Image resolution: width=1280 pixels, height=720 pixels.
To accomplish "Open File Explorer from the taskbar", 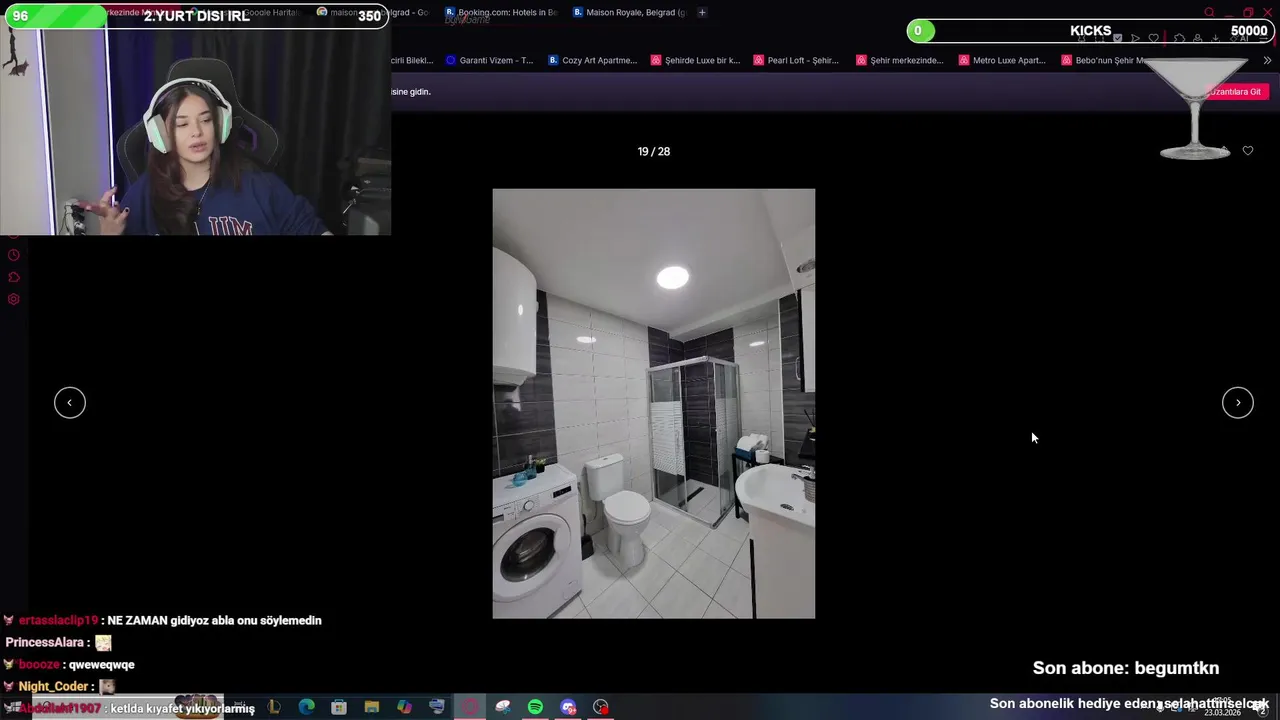I will 372,707.
